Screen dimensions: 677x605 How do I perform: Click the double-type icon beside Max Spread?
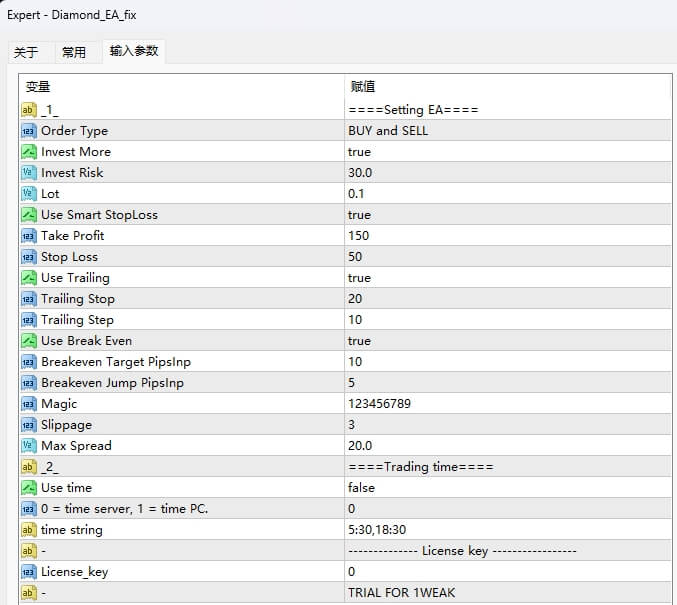pyautogui.click(x=28, y=446)
